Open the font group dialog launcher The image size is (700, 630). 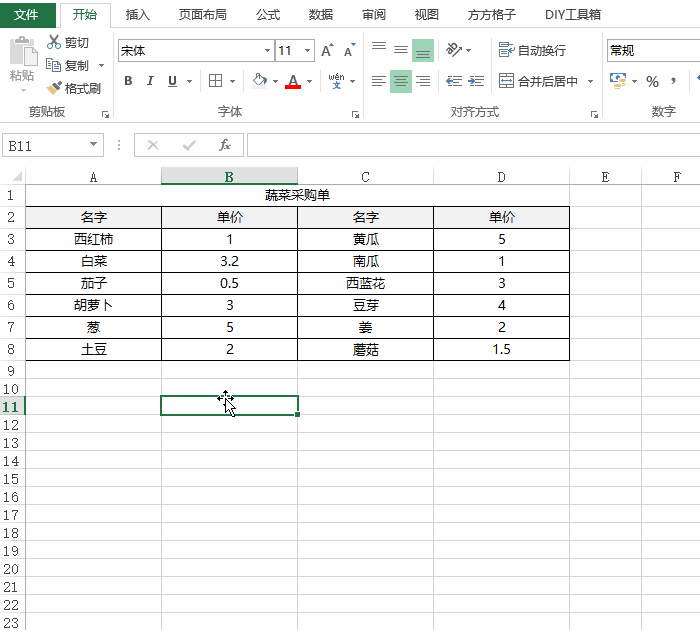(355, 115)
